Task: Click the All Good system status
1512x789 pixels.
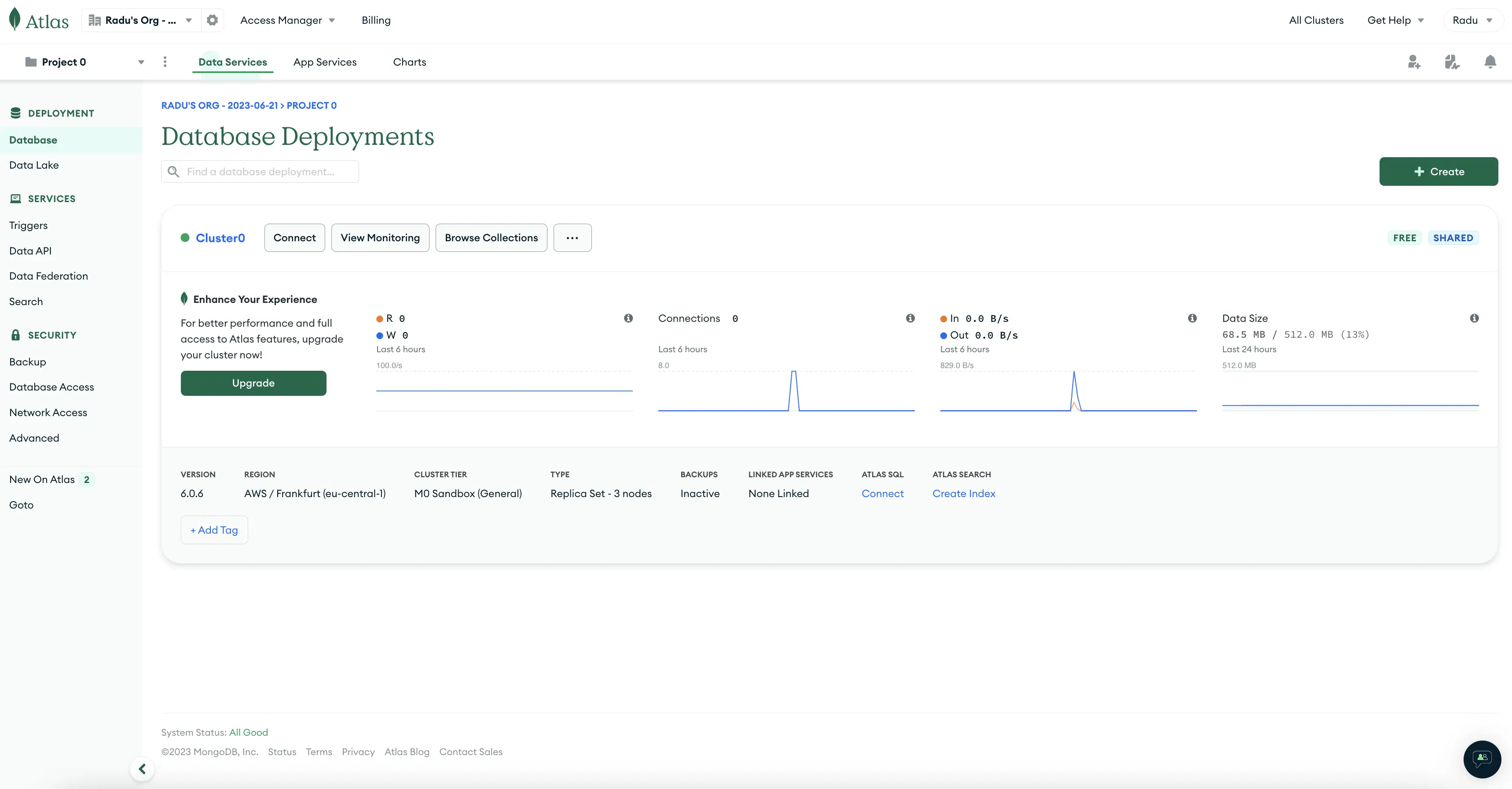Action: click(248, 733)
